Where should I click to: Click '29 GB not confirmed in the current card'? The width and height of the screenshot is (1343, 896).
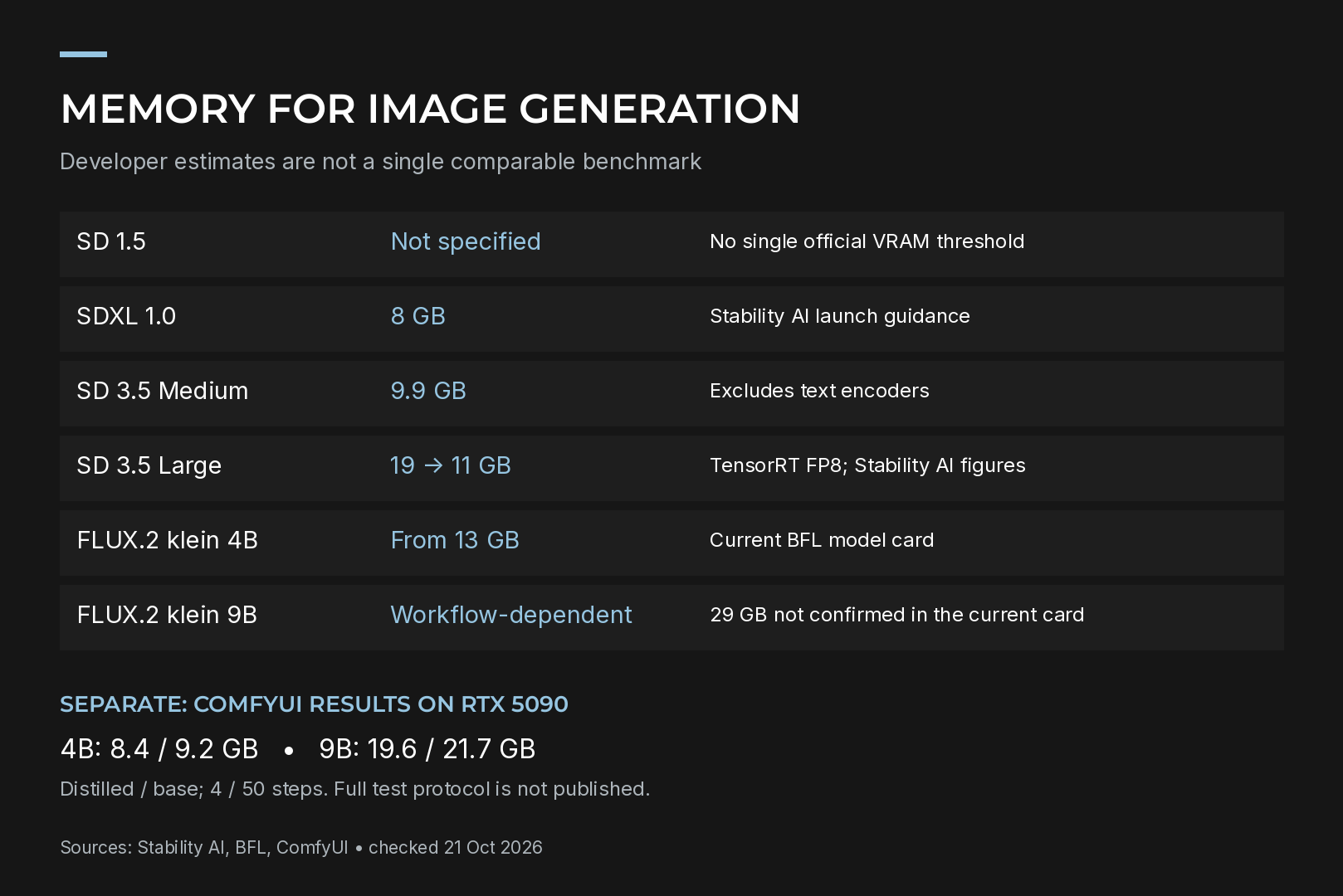pos(896,615)
